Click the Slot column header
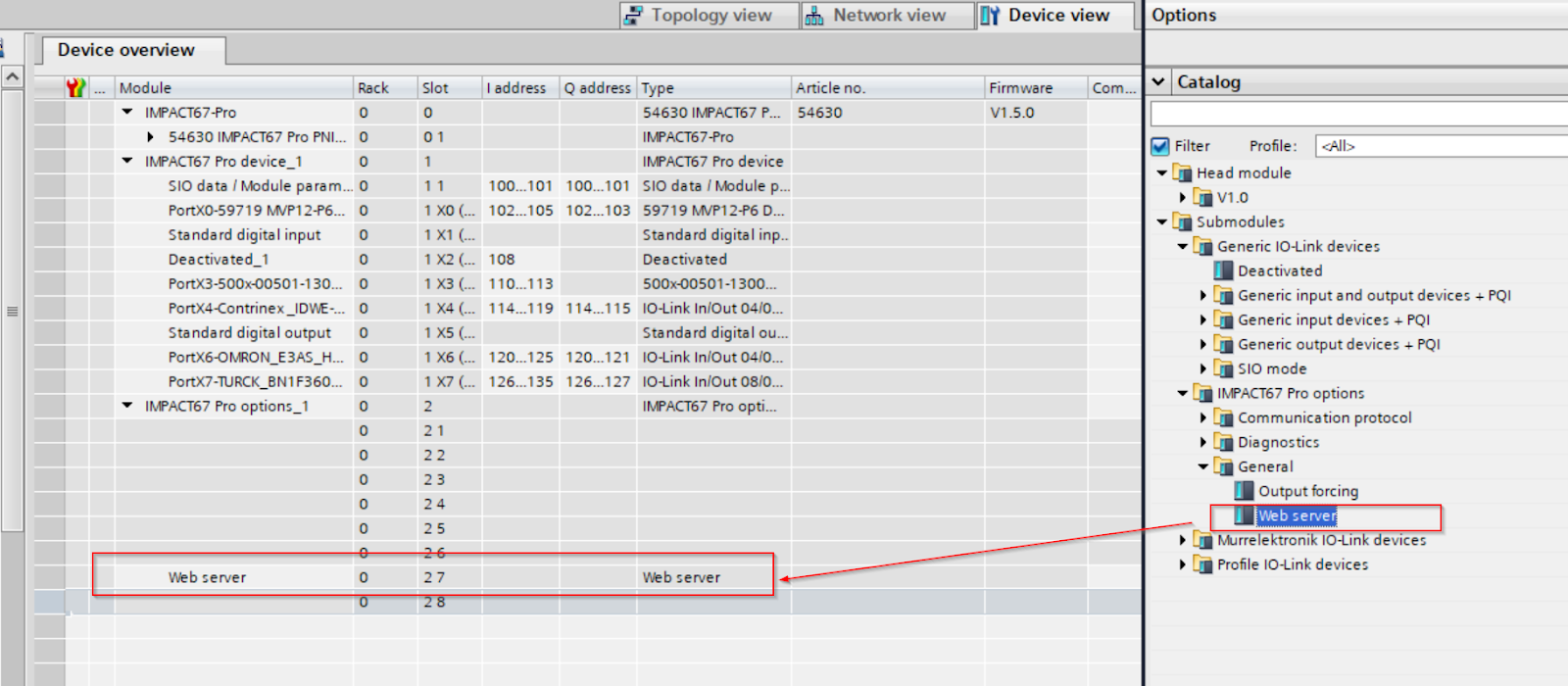1568x686 pixels. coord(450,88)
